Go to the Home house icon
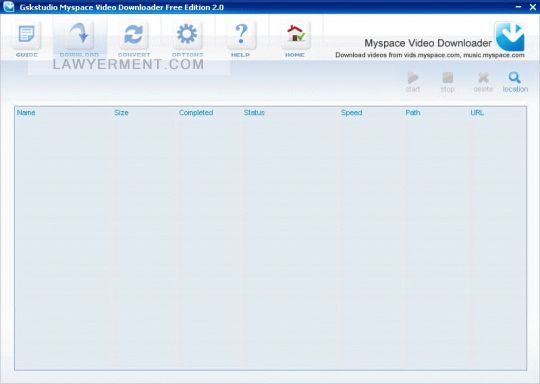Image resolution: width=540 pixels, height=384 pixels. [295, 36]
